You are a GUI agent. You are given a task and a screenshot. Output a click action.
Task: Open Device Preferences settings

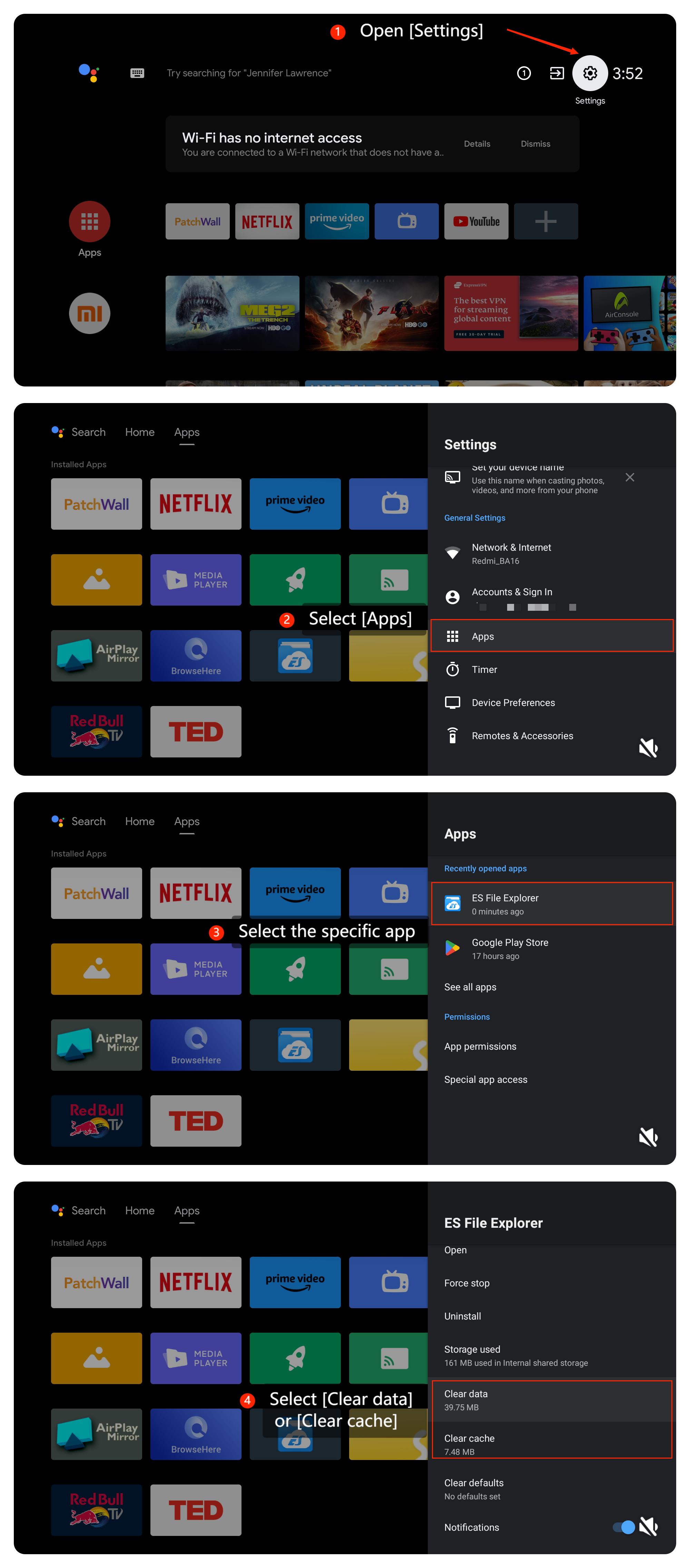pos(513,703)
